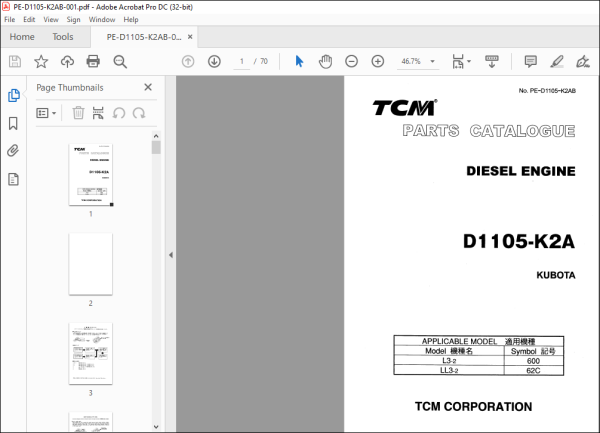Click the TCM CORPORATION text
Image resolution: width=600 pixels, height=433 pixels.
473,407
